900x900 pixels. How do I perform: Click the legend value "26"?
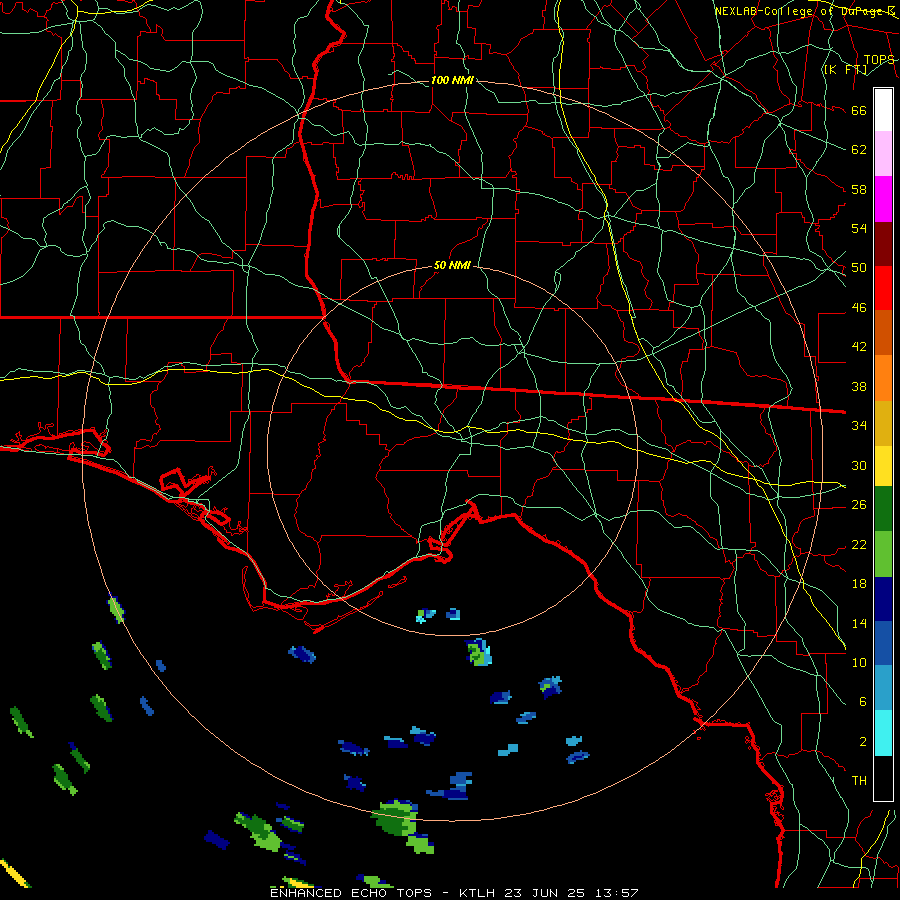(x=859, y=505)
